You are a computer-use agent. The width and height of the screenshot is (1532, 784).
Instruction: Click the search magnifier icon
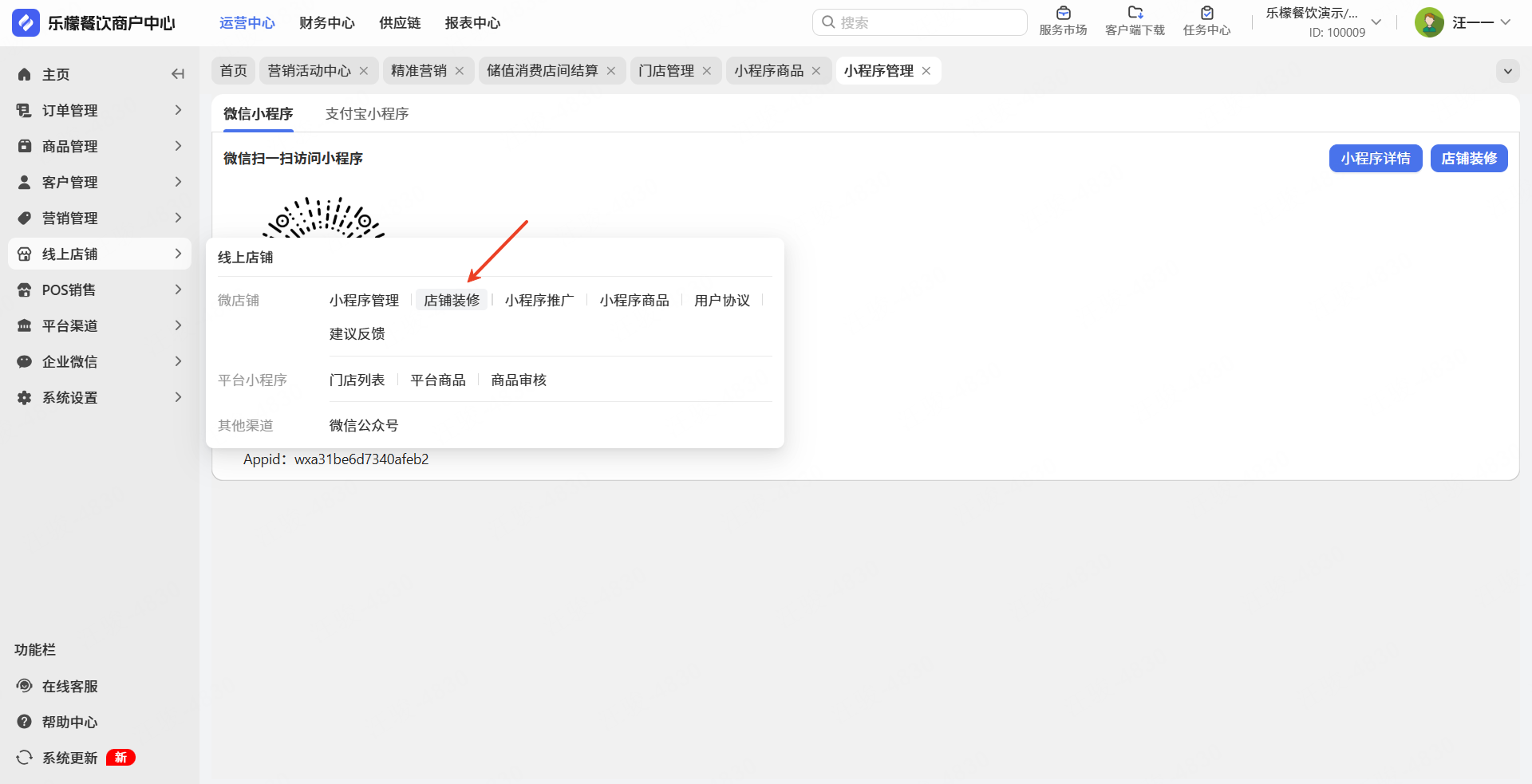point(828,22)
